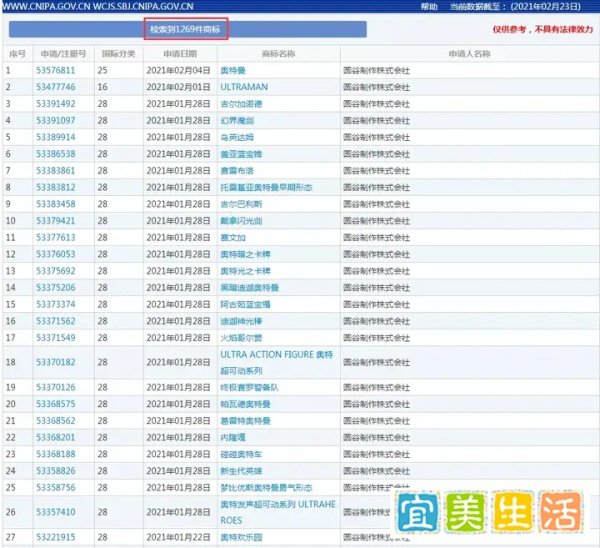Viewport: 600px width, 548px height.
Task: Open application number 53371562
Action: (x=55, y=321)
